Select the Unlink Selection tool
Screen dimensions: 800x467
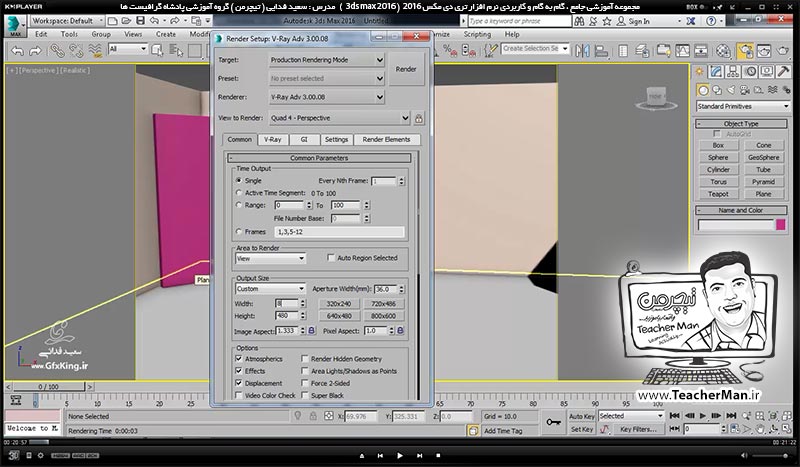pos(76,51)
